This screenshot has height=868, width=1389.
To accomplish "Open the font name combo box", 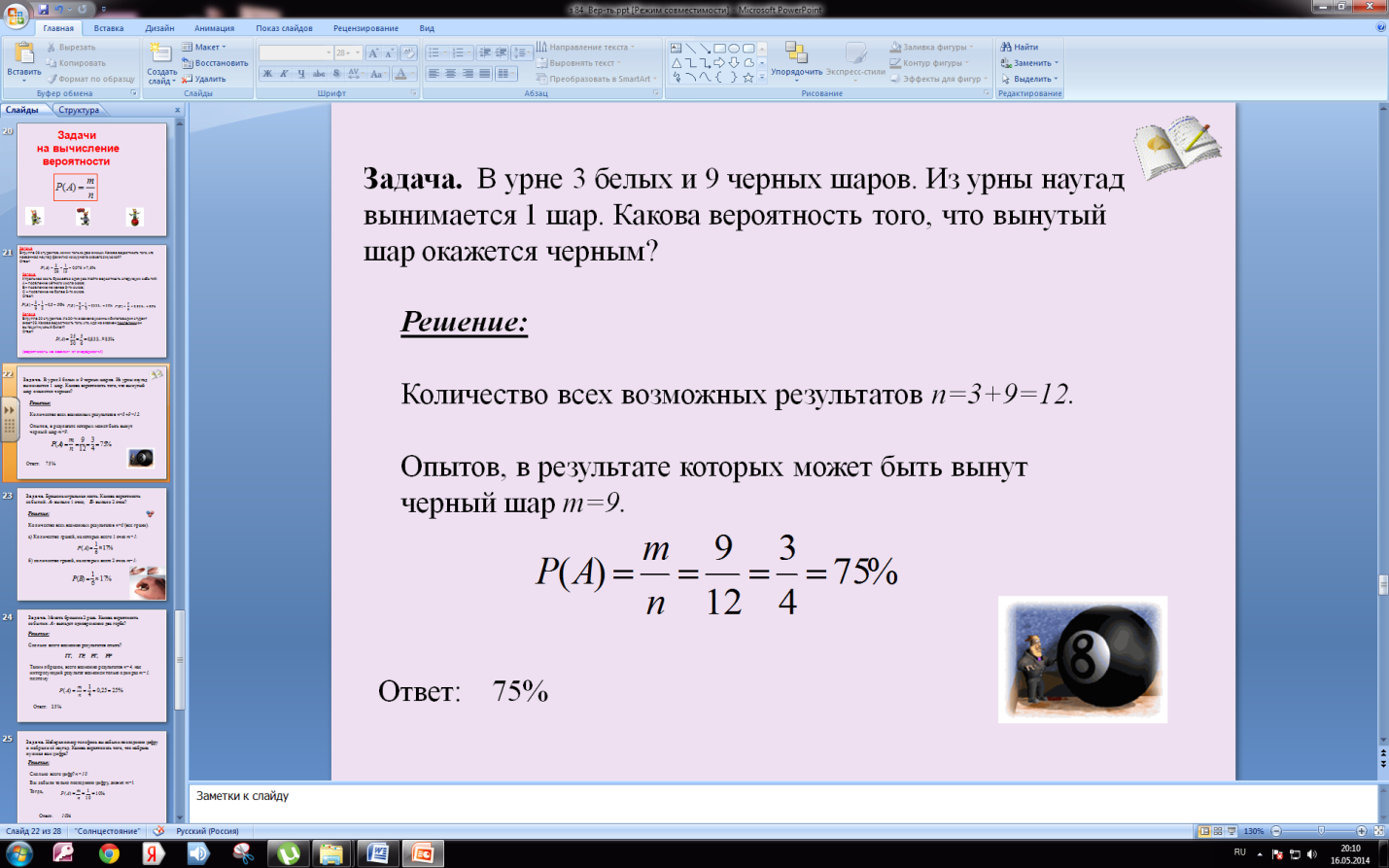I will 295,52.
